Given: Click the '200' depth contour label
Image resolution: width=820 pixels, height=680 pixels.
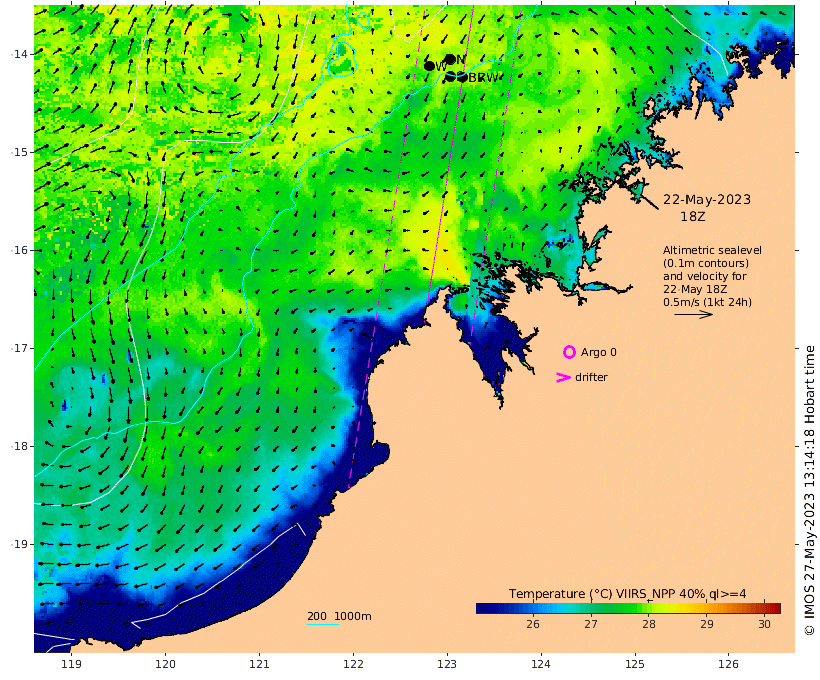Looking at the screenshot, I should point(317,616).
